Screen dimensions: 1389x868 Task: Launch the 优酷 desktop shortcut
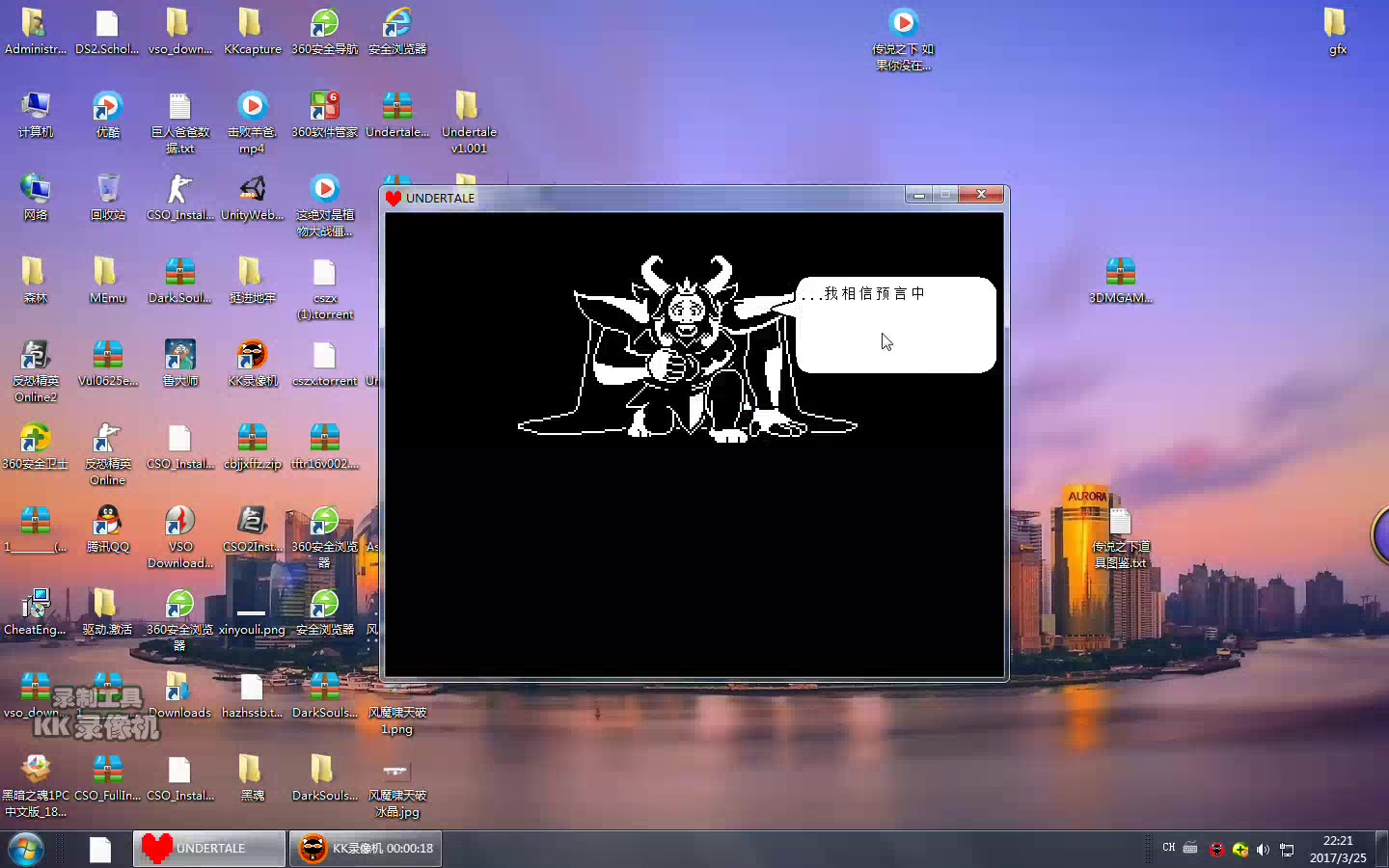click(107, 114)
